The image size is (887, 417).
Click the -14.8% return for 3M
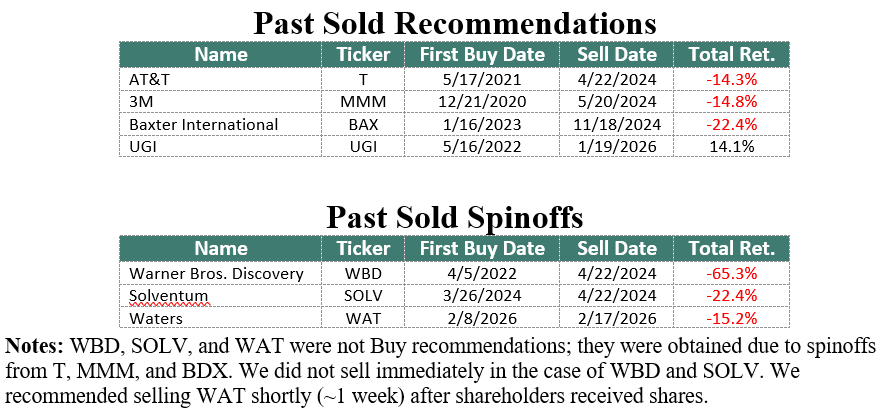[x=733, y=101]
